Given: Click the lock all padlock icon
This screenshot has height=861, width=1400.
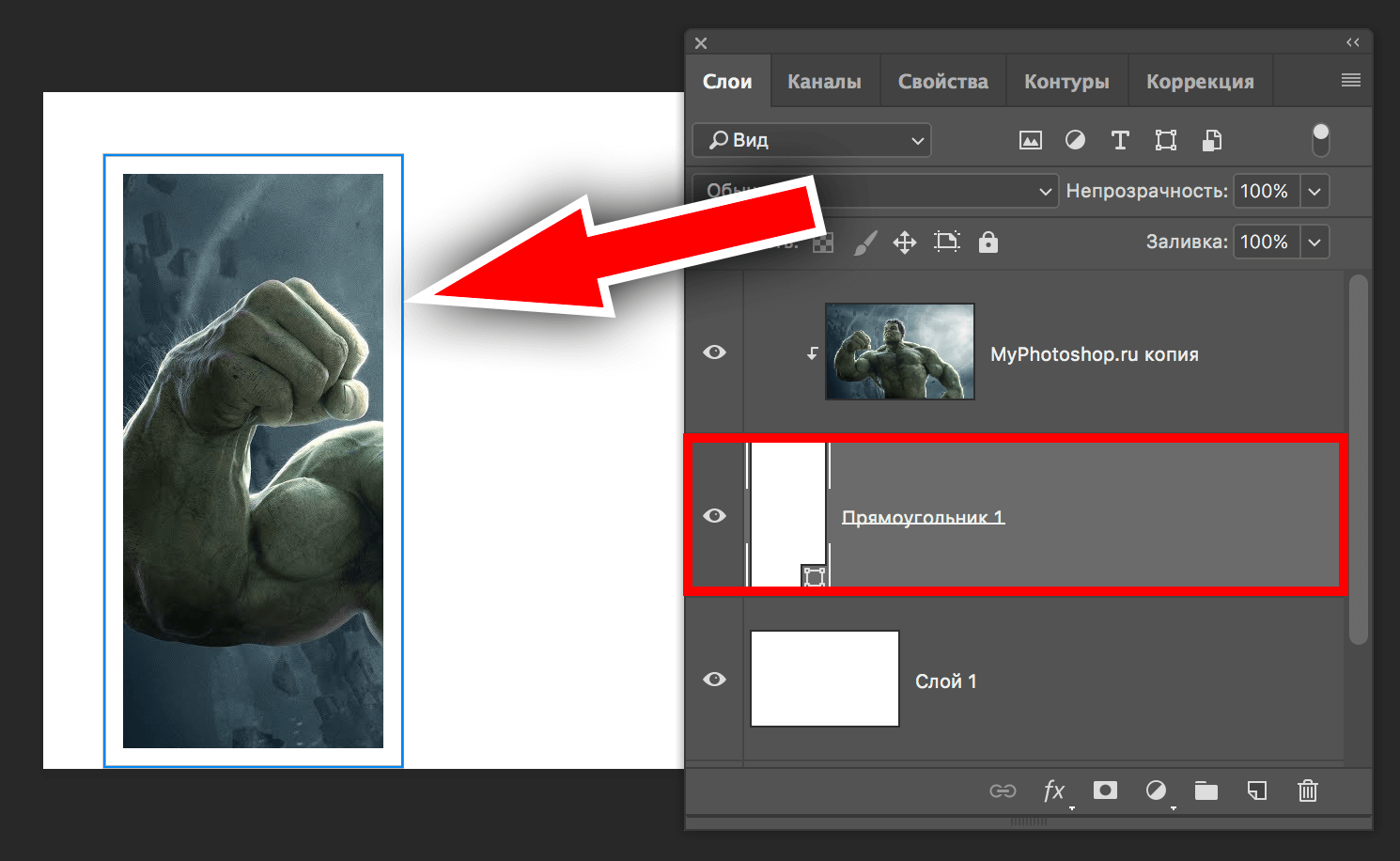Looking at the screenshot, I should click(x=988, y=242).
